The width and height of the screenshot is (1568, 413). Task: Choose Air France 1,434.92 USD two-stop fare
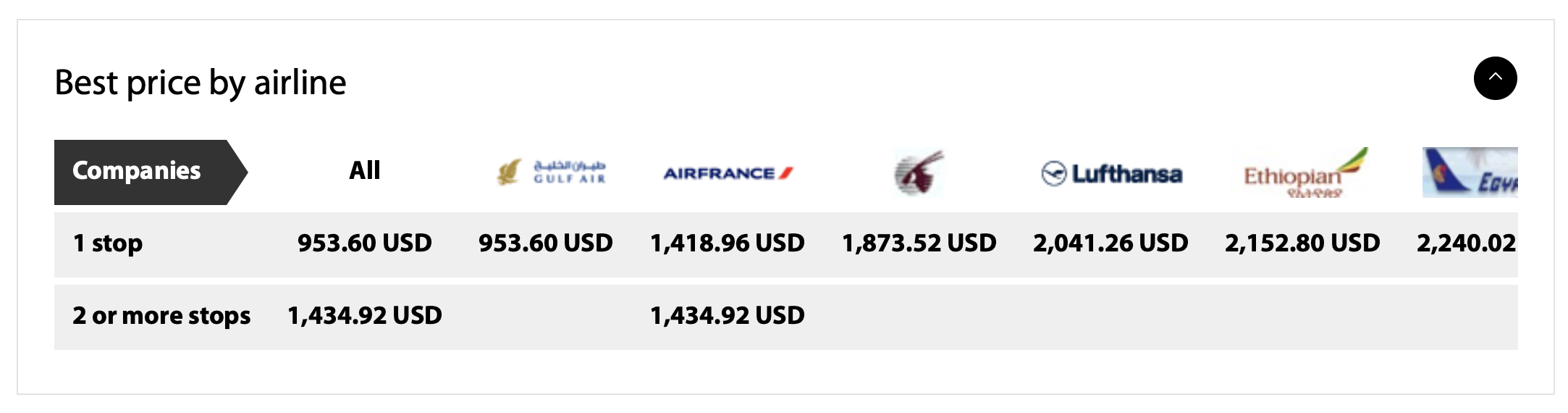point(728,315)
